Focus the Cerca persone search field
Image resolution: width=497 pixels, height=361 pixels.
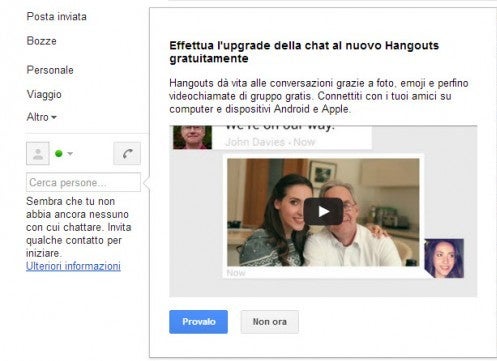point(83,182)
